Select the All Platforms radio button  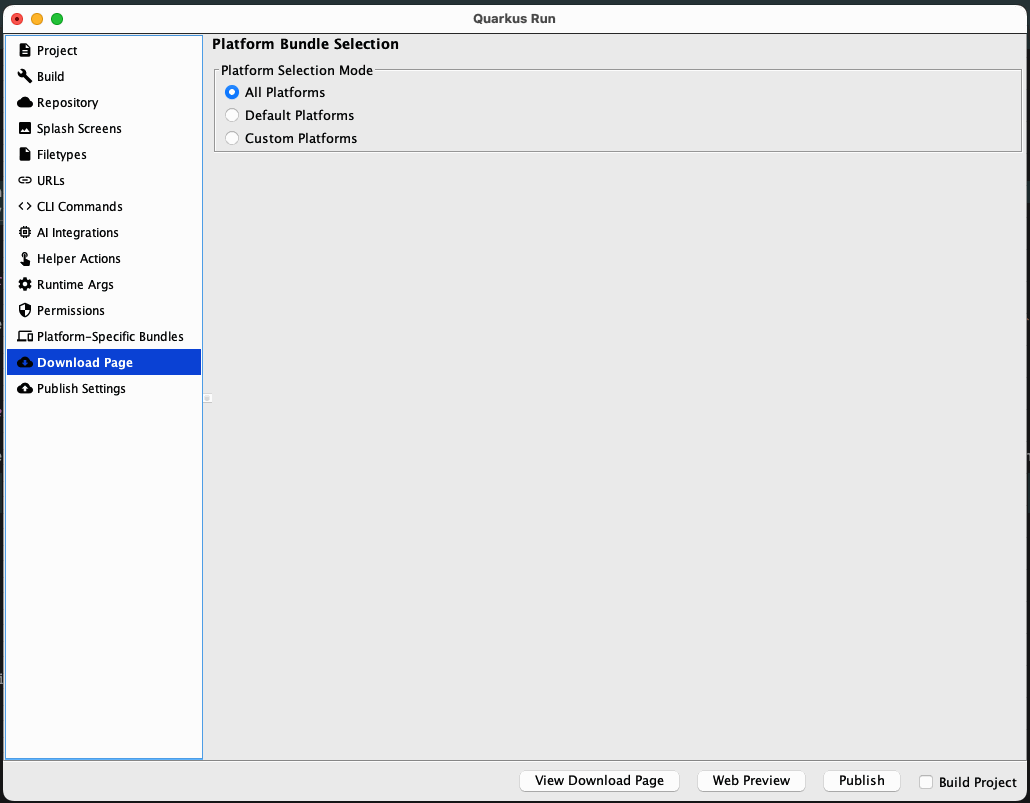coord(232,92)
